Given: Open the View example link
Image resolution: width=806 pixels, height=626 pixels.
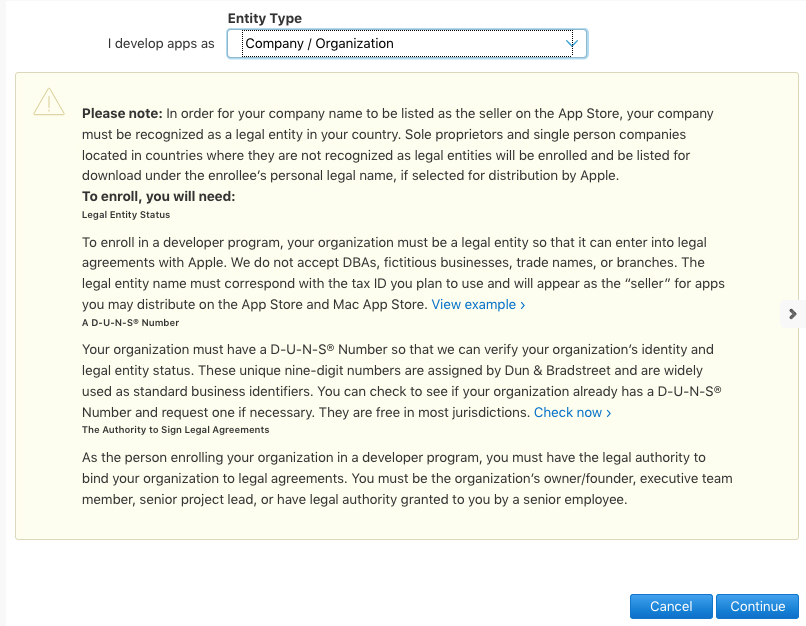Looking at the screenshot, I should [x=478, y=304].
